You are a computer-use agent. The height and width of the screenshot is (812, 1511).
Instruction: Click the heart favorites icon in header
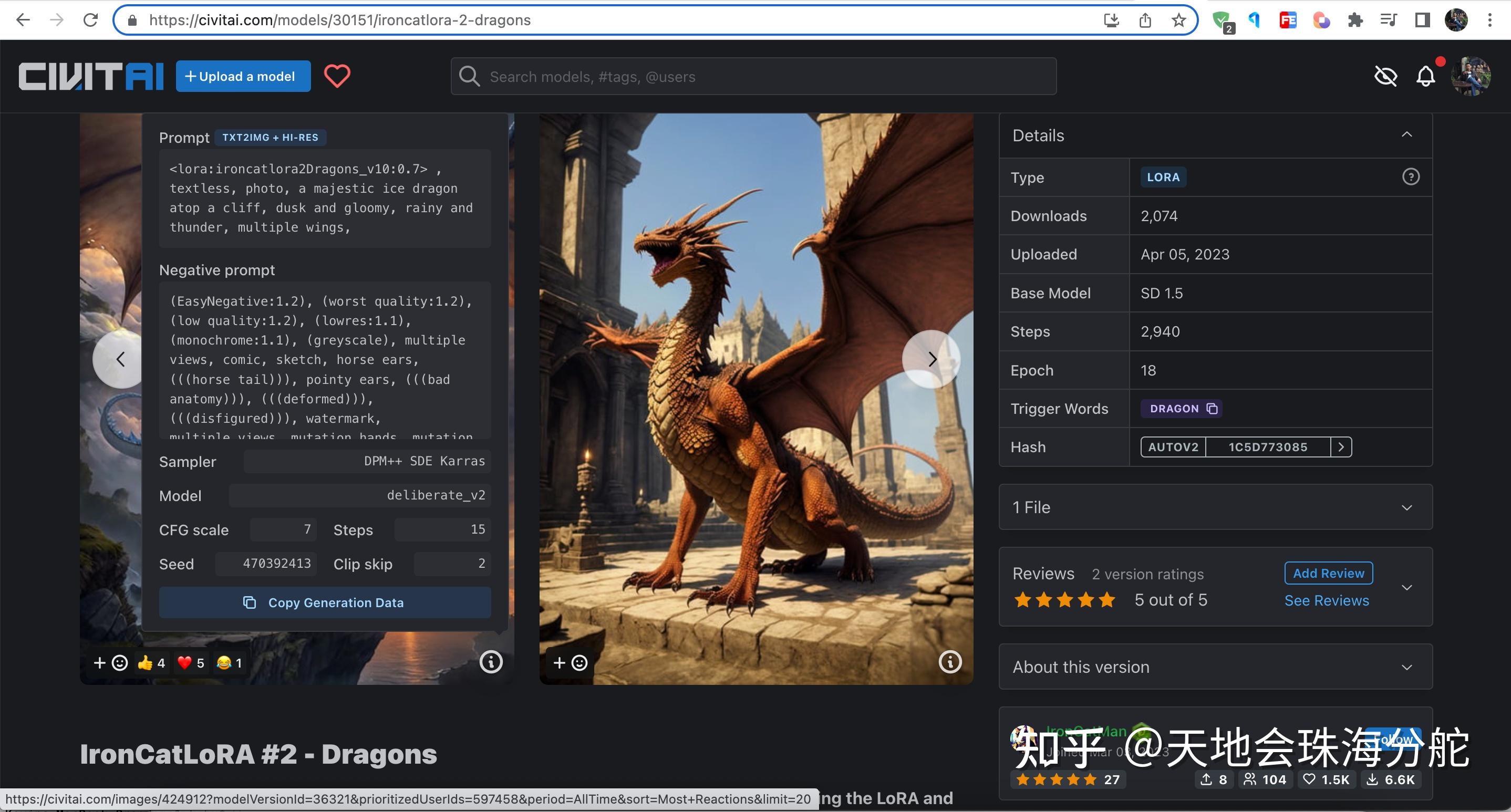point(337,76)
